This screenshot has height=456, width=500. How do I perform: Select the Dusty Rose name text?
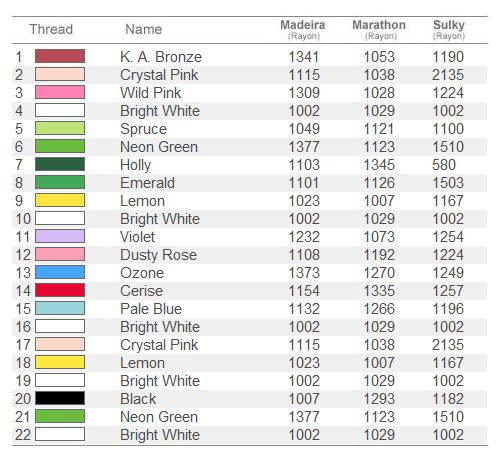coord(159,255)
